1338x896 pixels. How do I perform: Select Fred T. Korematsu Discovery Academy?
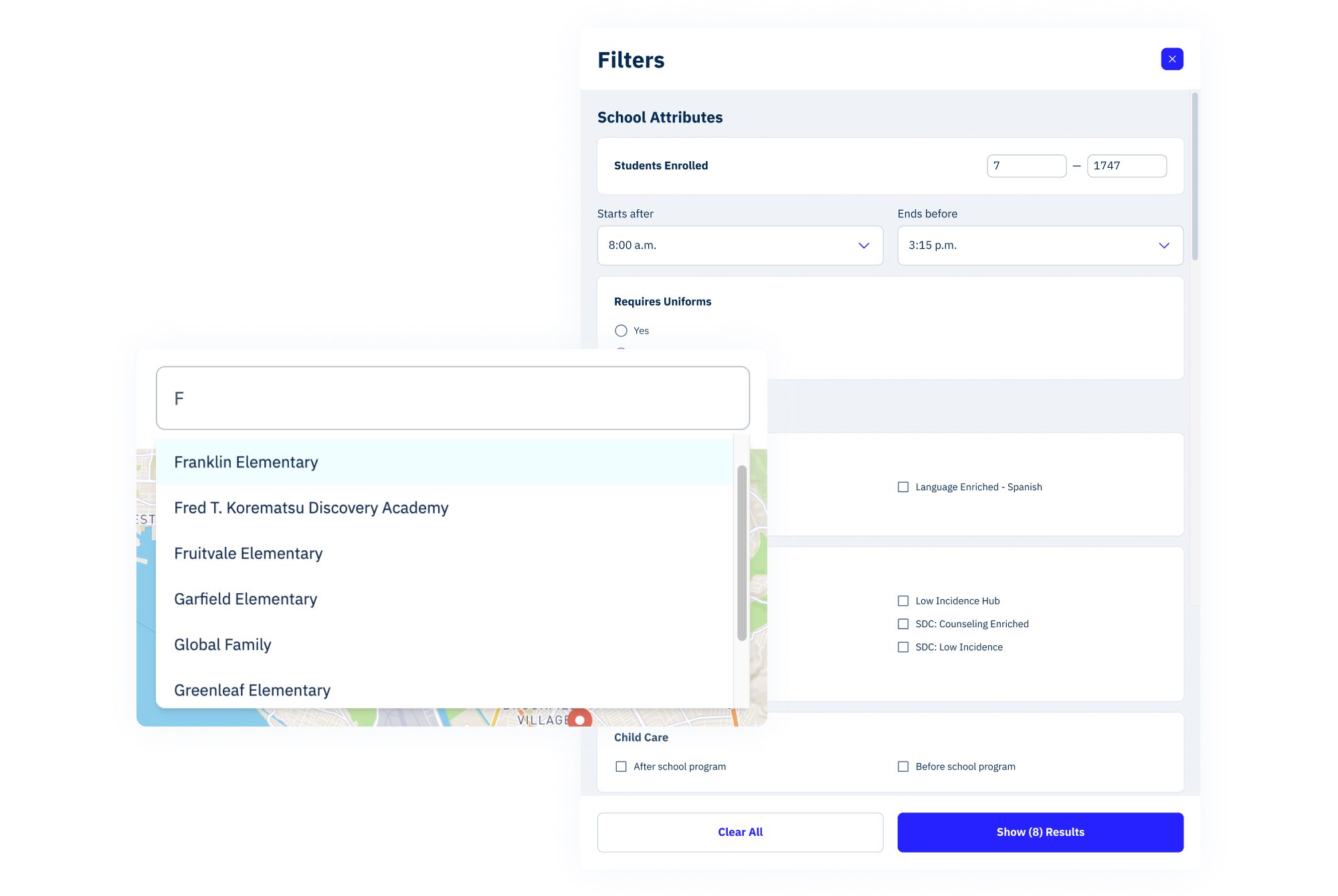click(x=311, y=508)
